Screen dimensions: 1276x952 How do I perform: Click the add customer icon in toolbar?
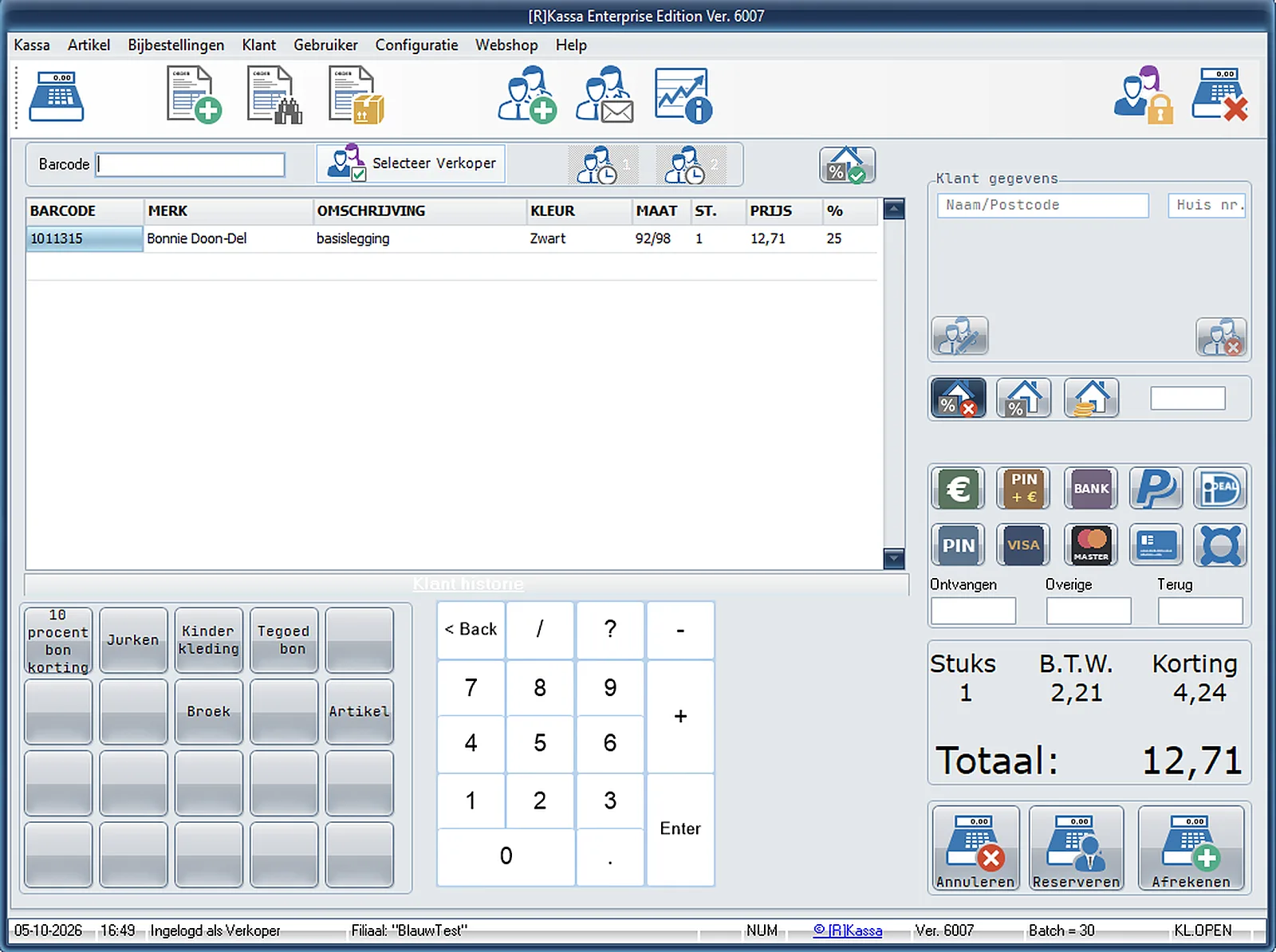[x=527, y=95]
